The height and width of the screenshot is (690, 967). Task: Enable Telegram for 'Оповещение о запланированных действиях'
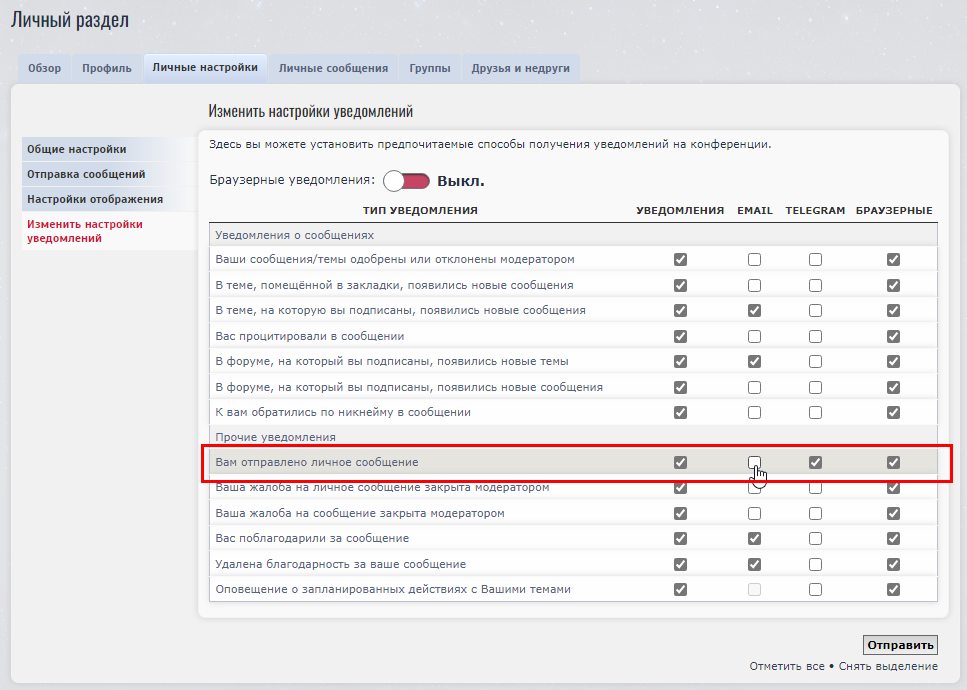pos(815,589)
